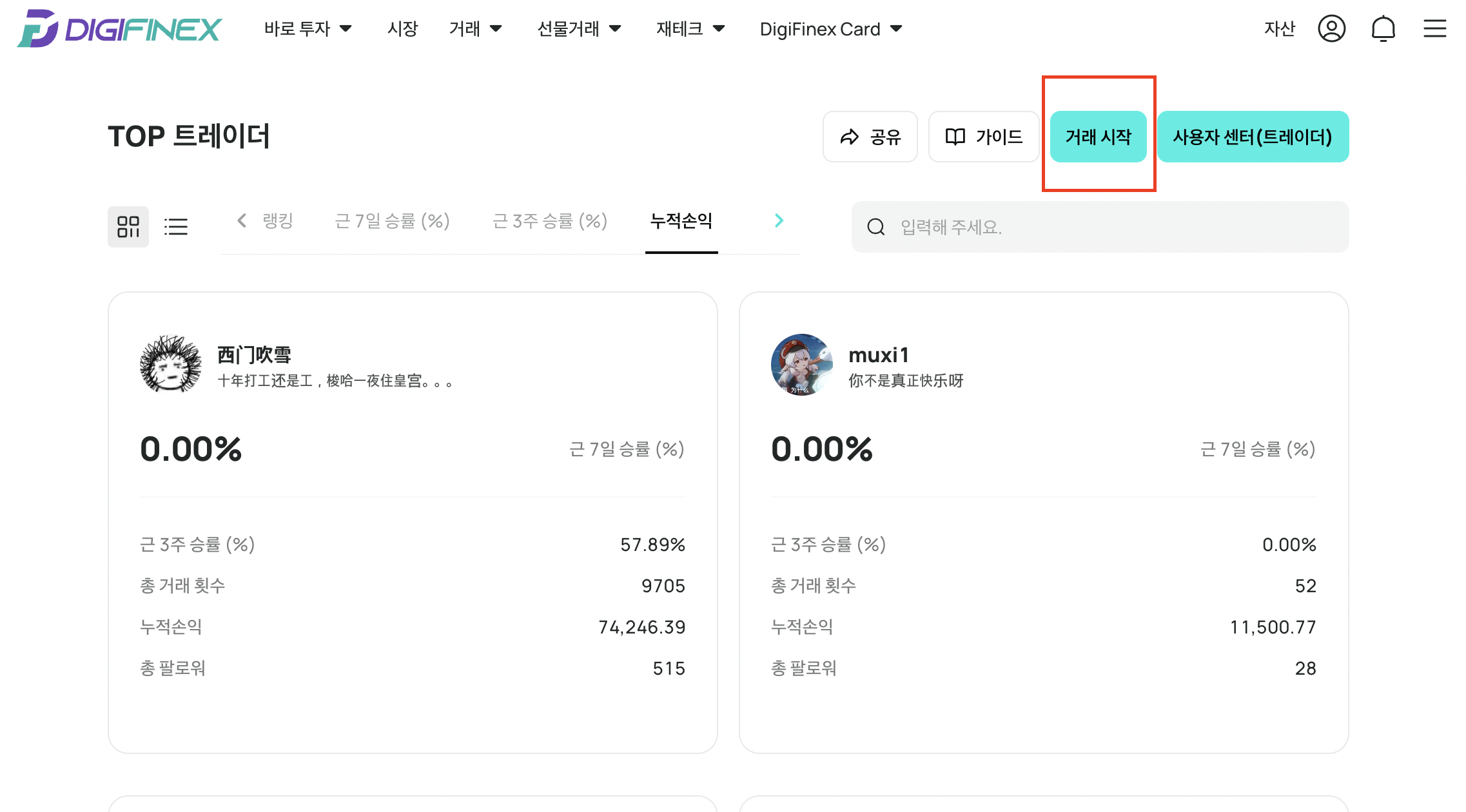Open trader name muxi1
1466x812 pixels.
coord(879,355)
